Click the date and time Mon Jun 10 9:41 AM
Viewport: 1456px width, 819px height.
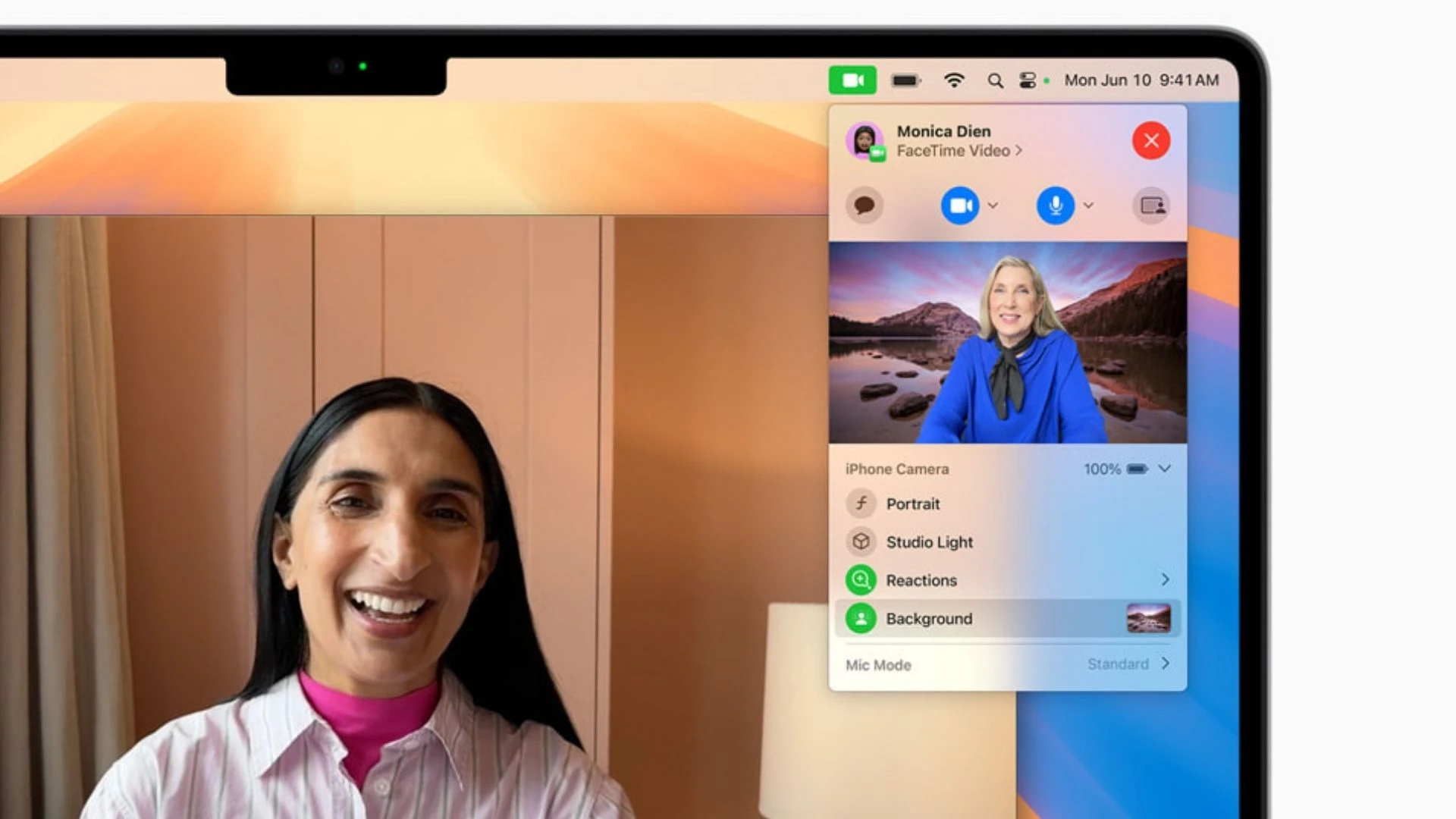(x=1141, y=80)
